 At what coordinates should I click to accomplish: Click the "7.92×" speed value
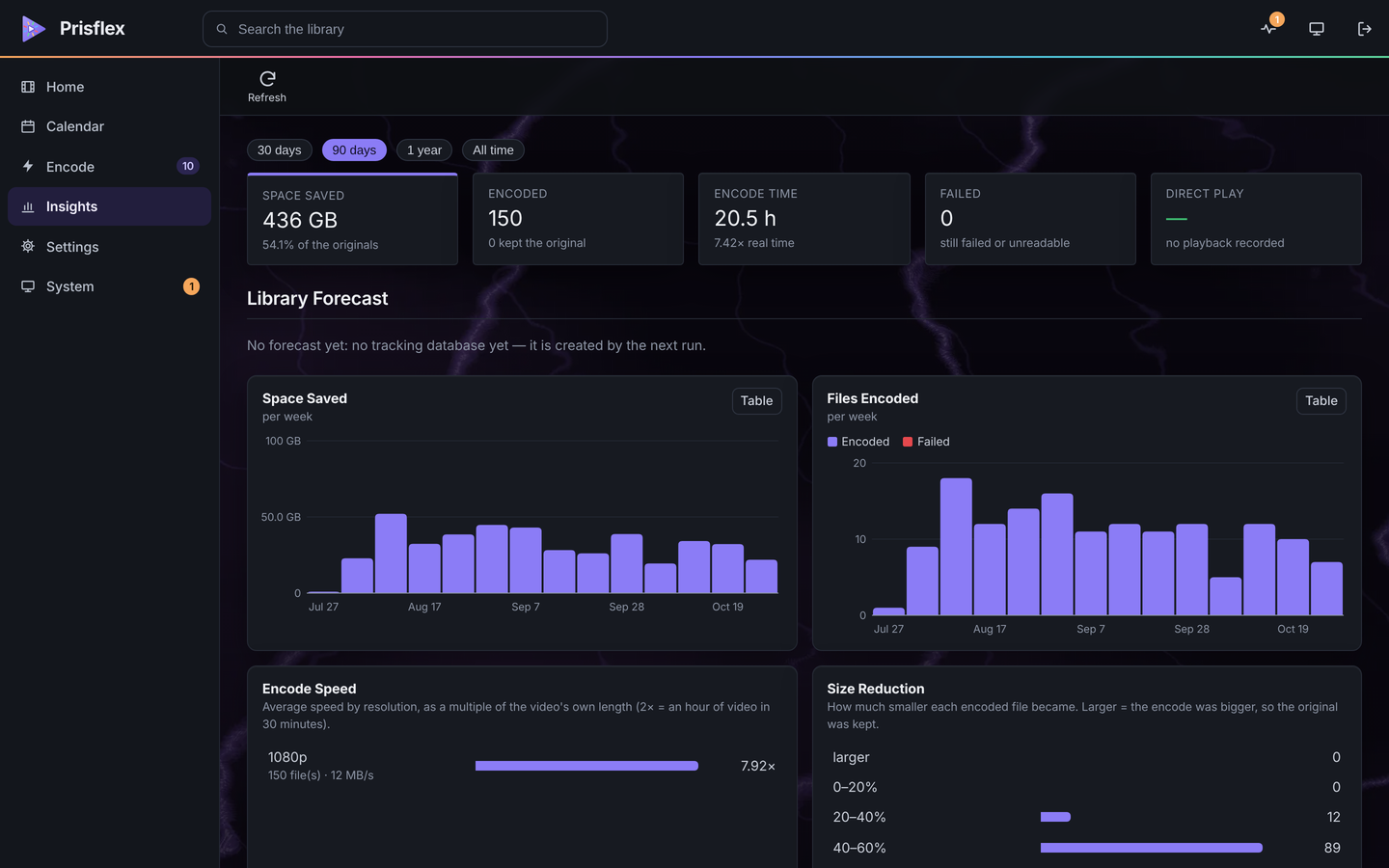(758, 766)
